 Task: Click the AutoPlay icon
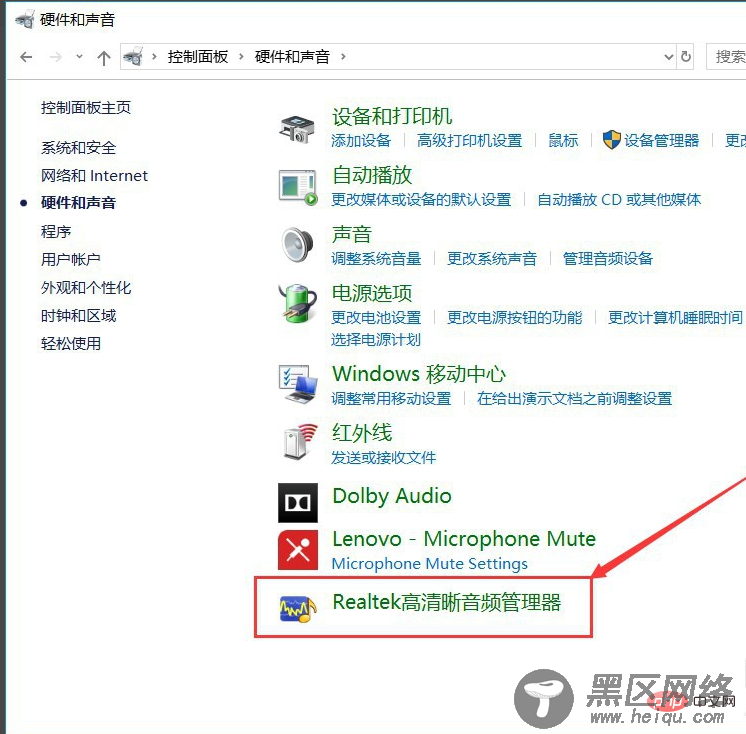tap(298, 187)
